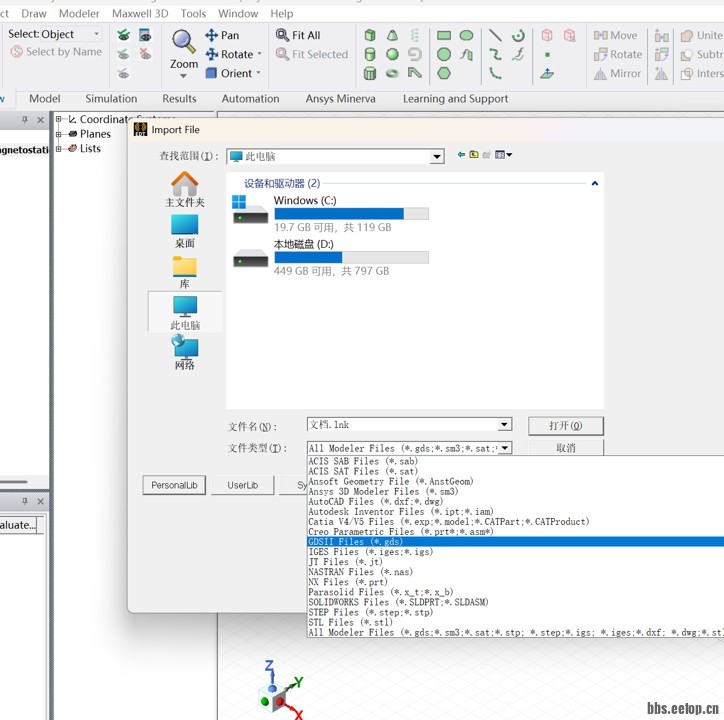
Task: Click the file name input field
Action: coord(403,424)
